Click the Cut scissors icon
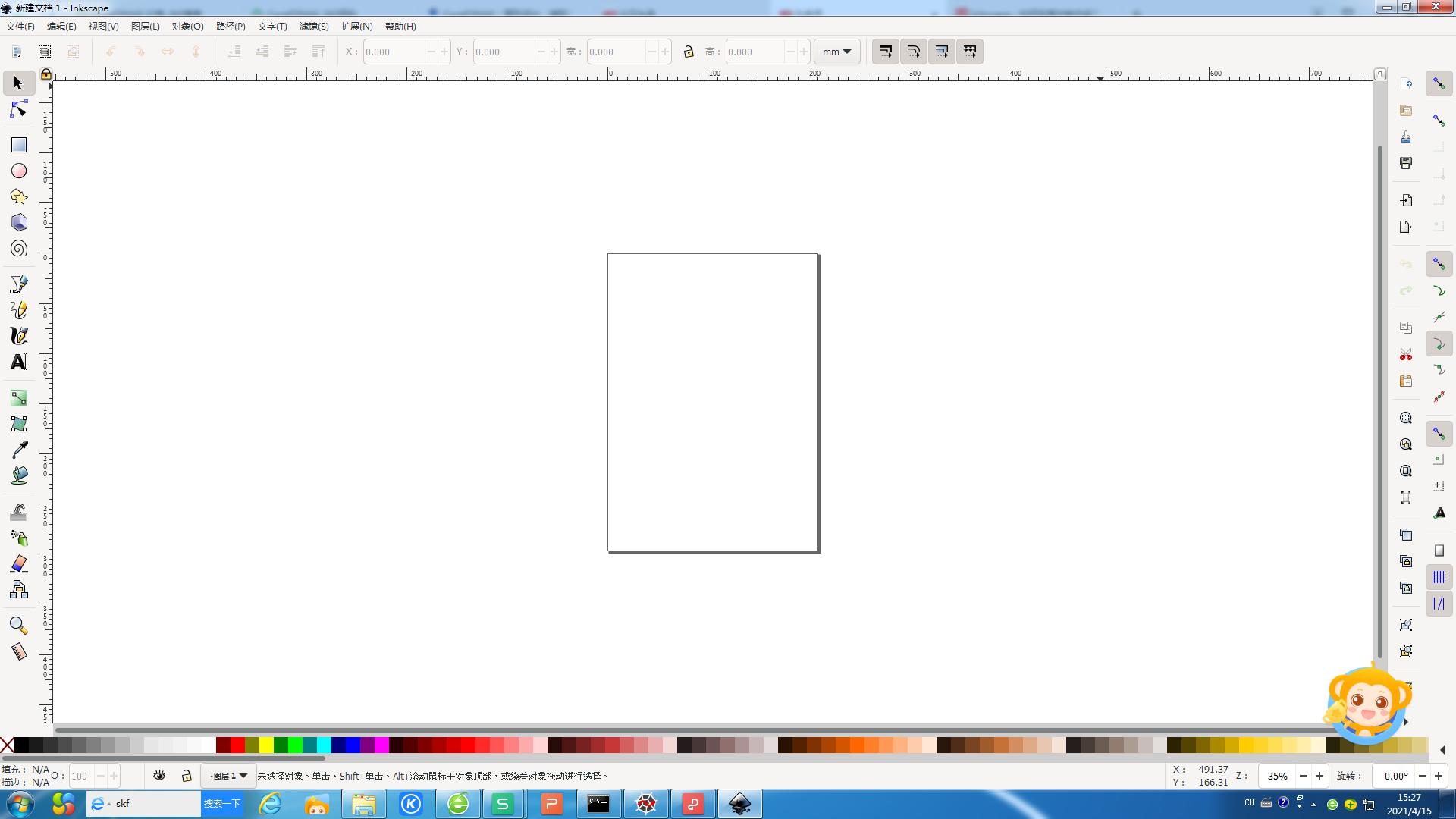 tap(1405, 354)
